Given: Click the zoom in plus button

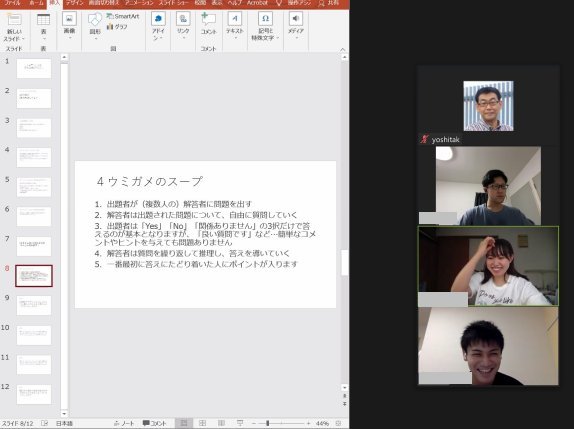Looking at the screenshot, I should coord(309,423).
